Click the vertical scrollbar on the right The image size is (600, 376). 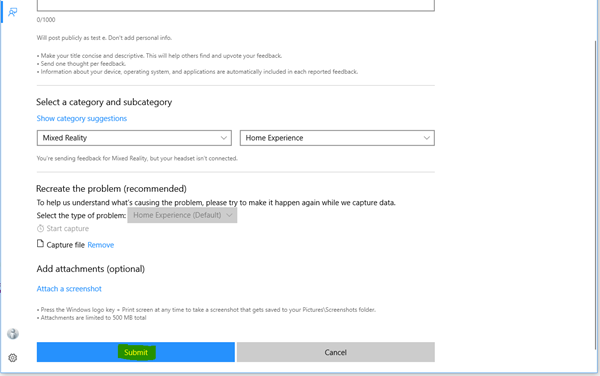pos(595,195)
